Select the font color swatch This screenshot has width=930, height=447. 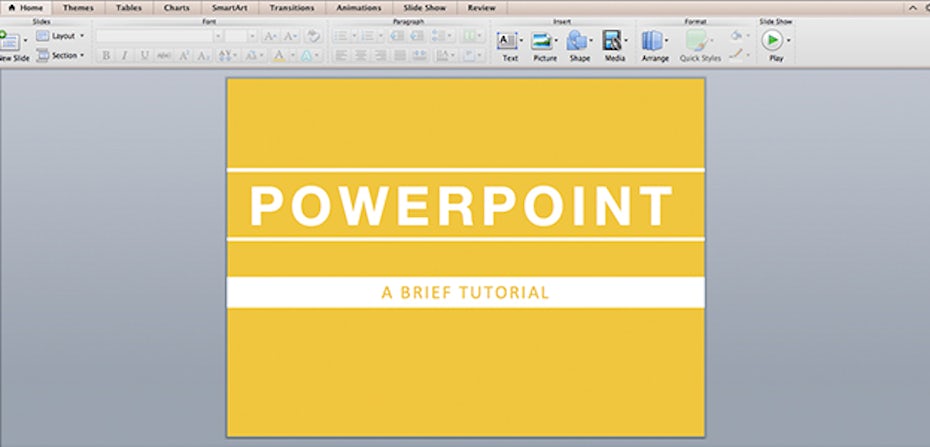click(280, 56)
